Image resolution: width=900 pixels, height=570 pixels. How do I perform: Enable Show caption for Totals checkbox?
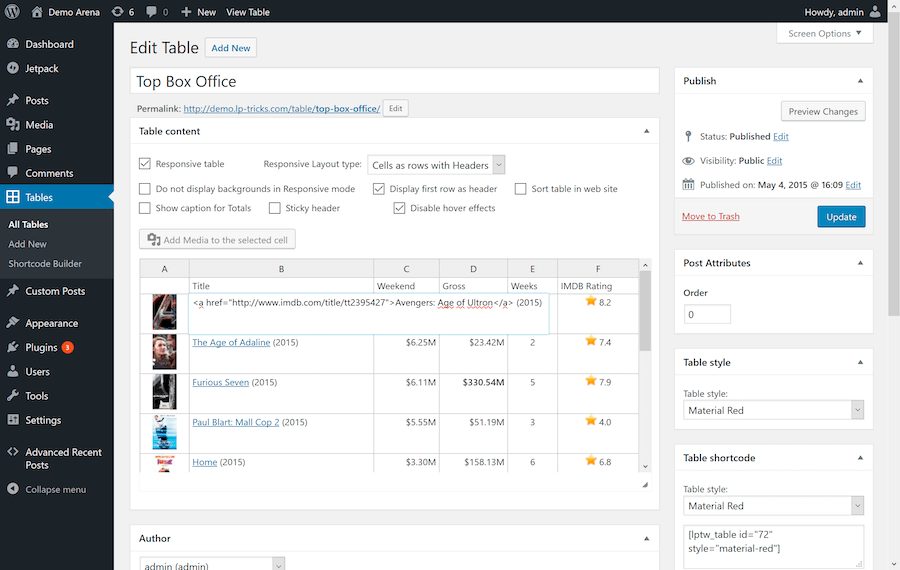tap(145, 208)
